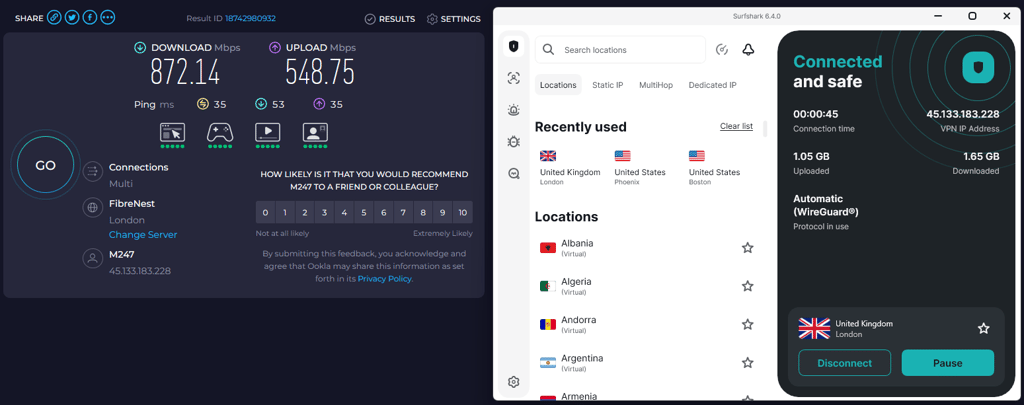Rate recommendation score 3
Viewport: 1024px width, 405px height.
point(325,212)
